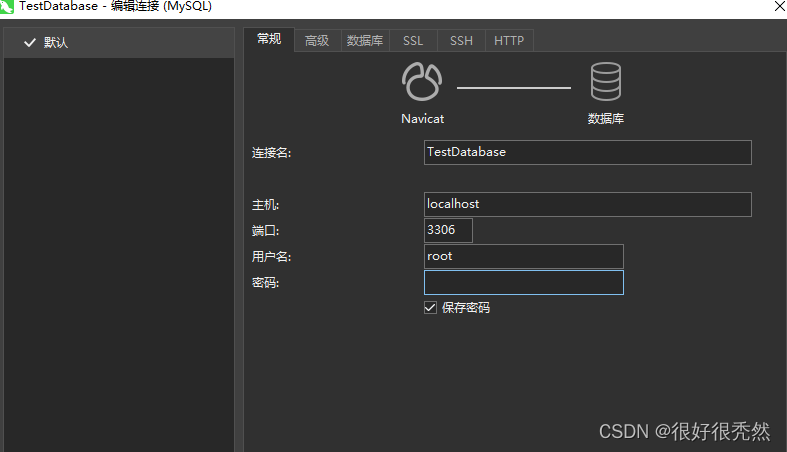This screenshot has width=787, height=452.
Task: Open the 高级 tab
Action: (317, 41)
